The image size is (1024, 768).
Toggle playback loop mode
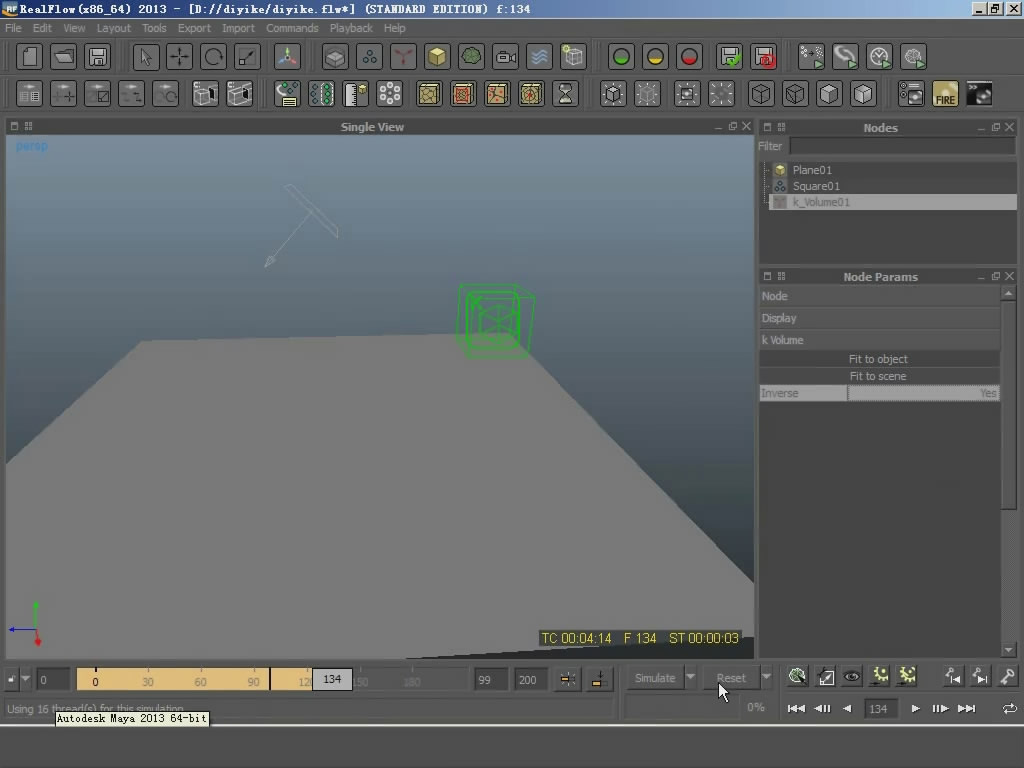tap(1009, 709)
